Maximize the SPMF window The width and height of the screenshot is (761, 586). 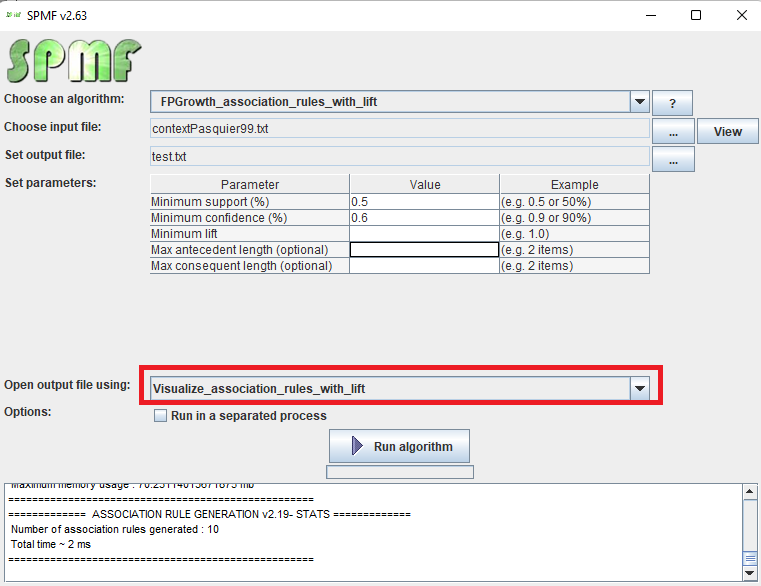(696, 15)
